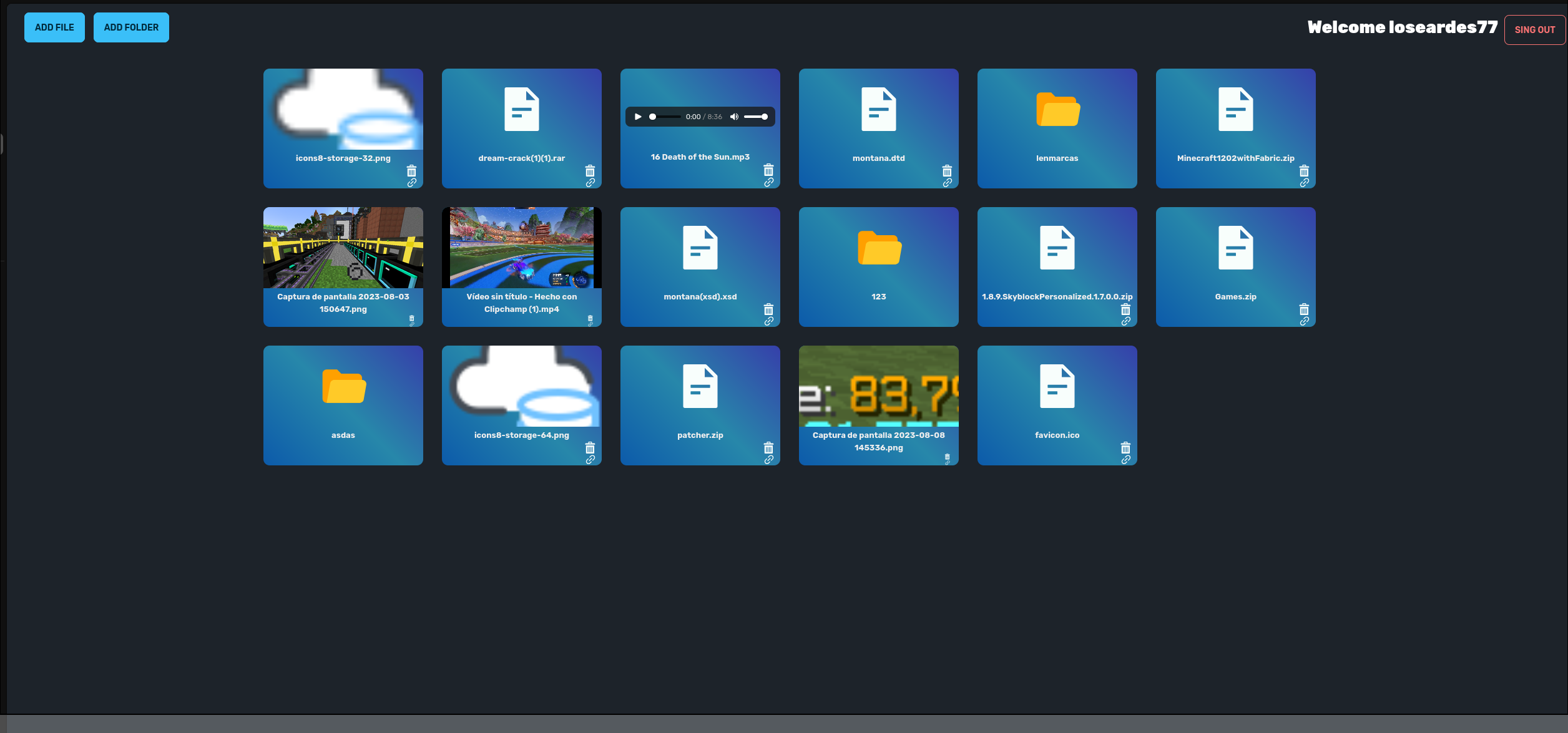This screenshot has width=1568, height=733.
Task: Click the Add File button
Action: tap(54, 27)
